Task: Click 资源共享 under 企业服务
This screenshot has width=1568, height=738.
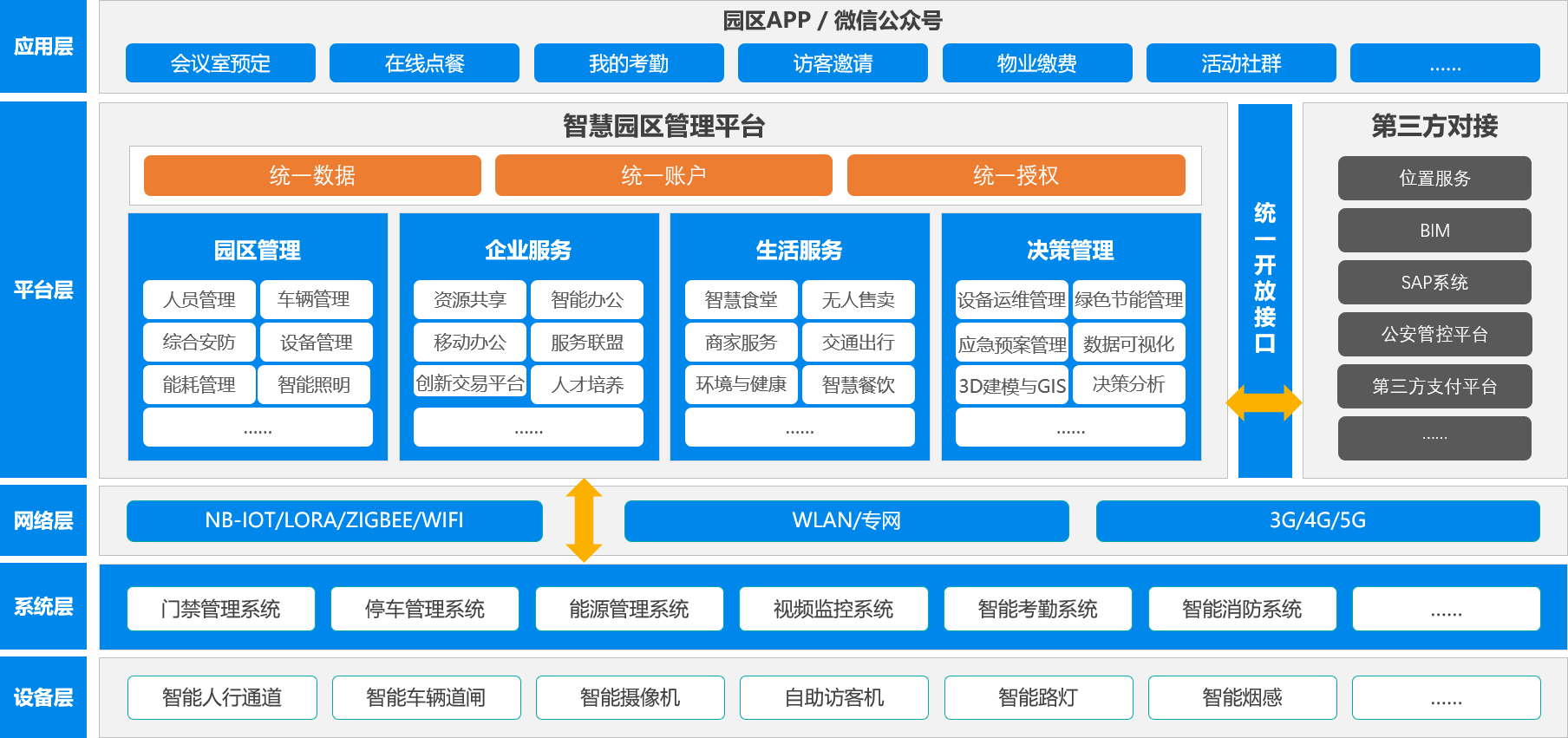Action: coord(470,299)
